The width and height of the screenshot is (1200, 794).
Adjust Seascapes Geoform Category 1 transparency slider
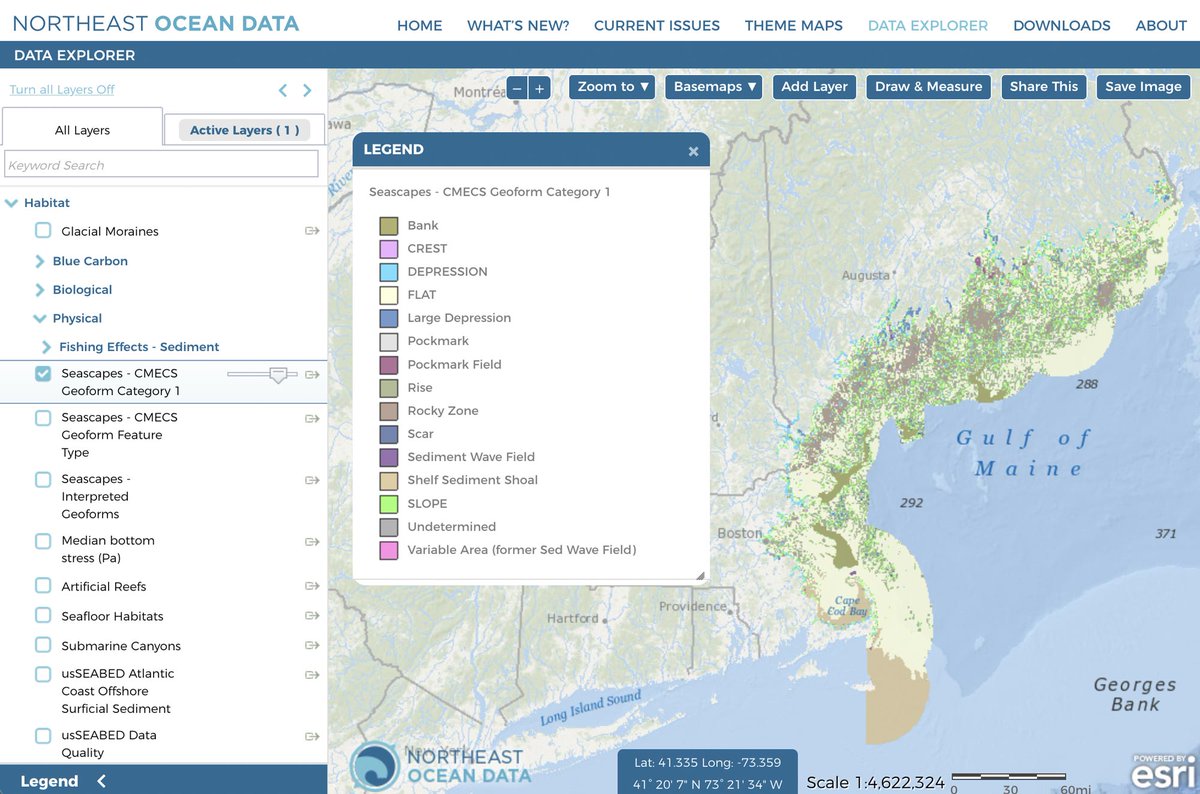[279, 374]
